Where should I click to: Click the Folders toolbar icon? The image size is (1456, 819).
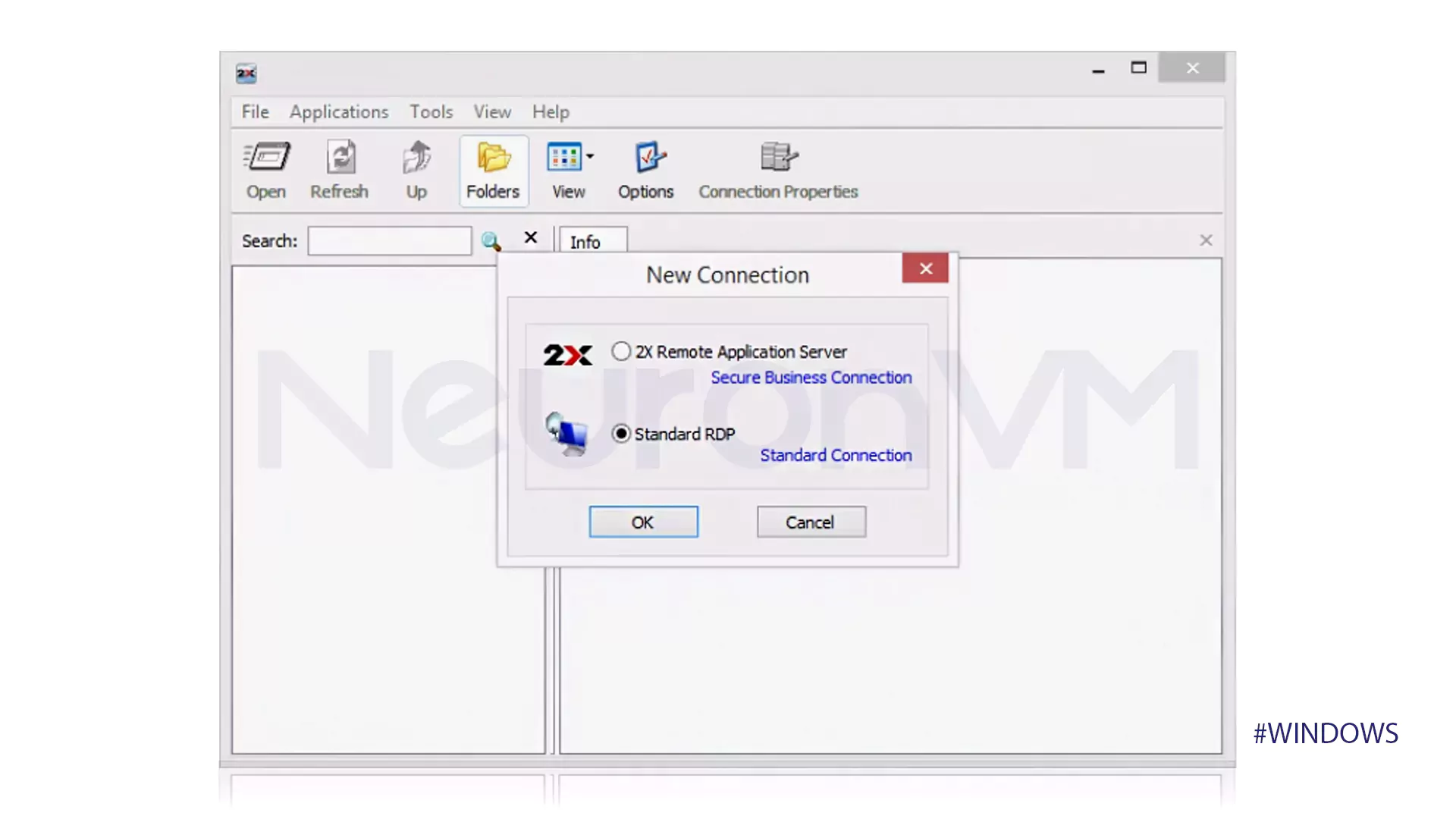click(x=492, y=170)
